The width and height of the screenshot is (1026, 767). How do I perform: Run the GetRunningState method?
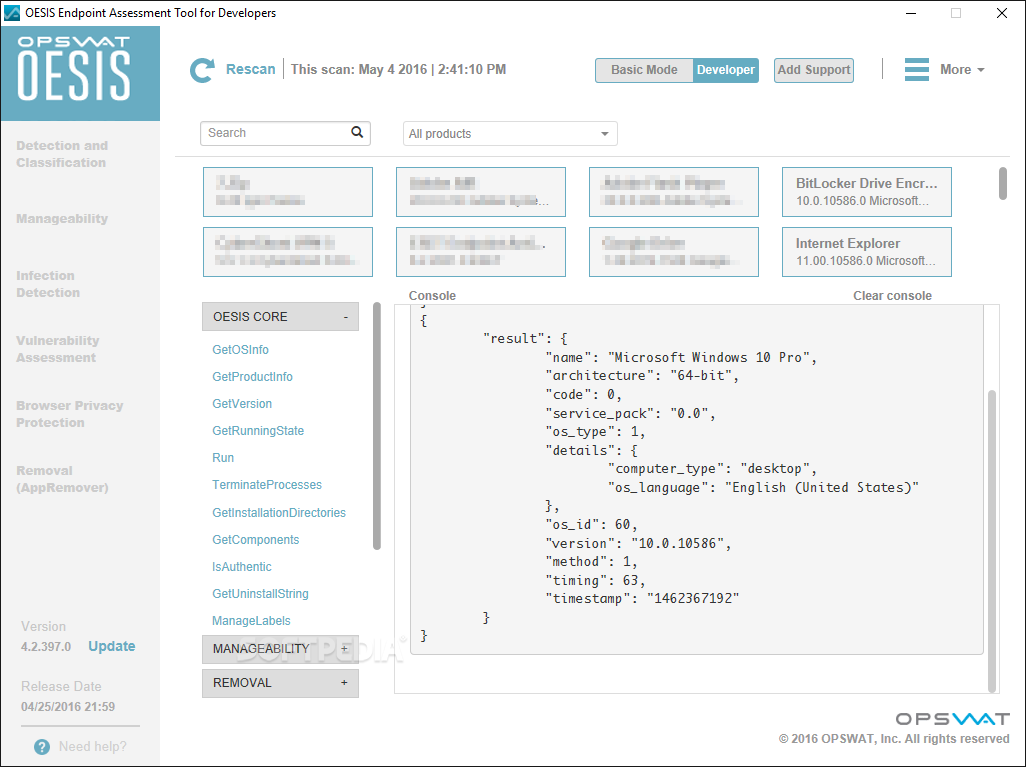tap(258, 431)
